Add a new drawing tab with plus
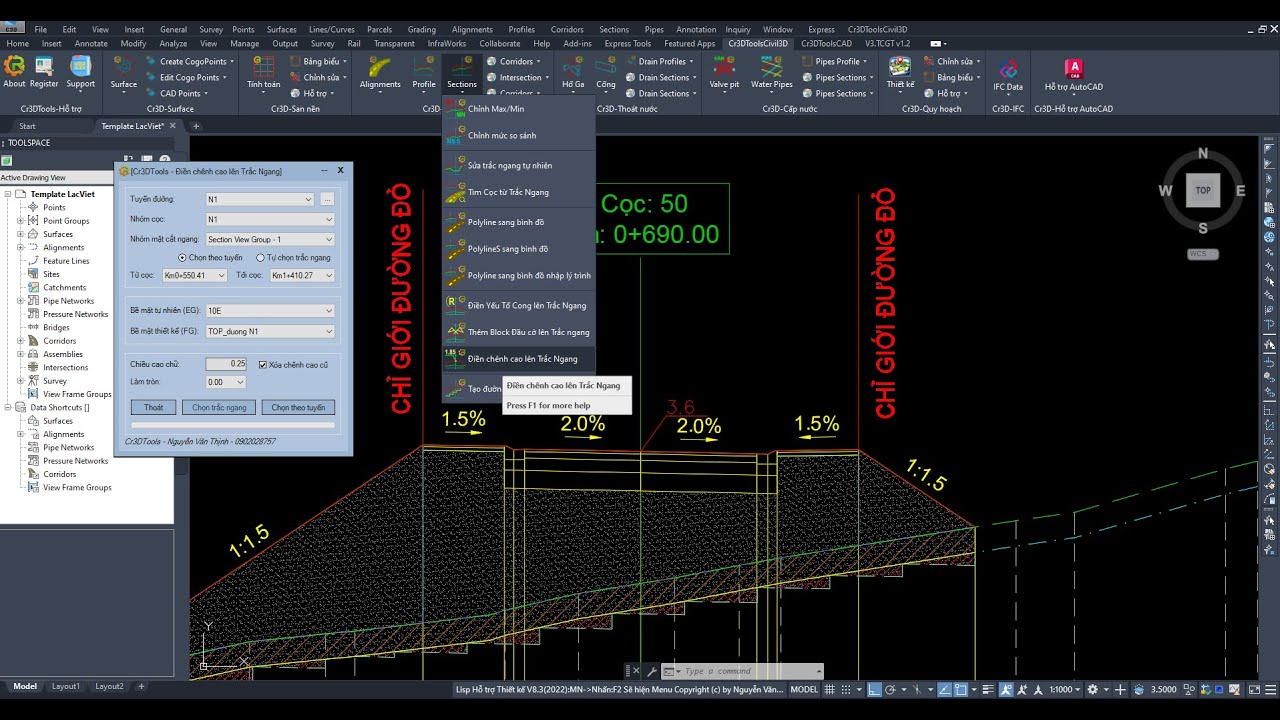 tap(196, 126)
